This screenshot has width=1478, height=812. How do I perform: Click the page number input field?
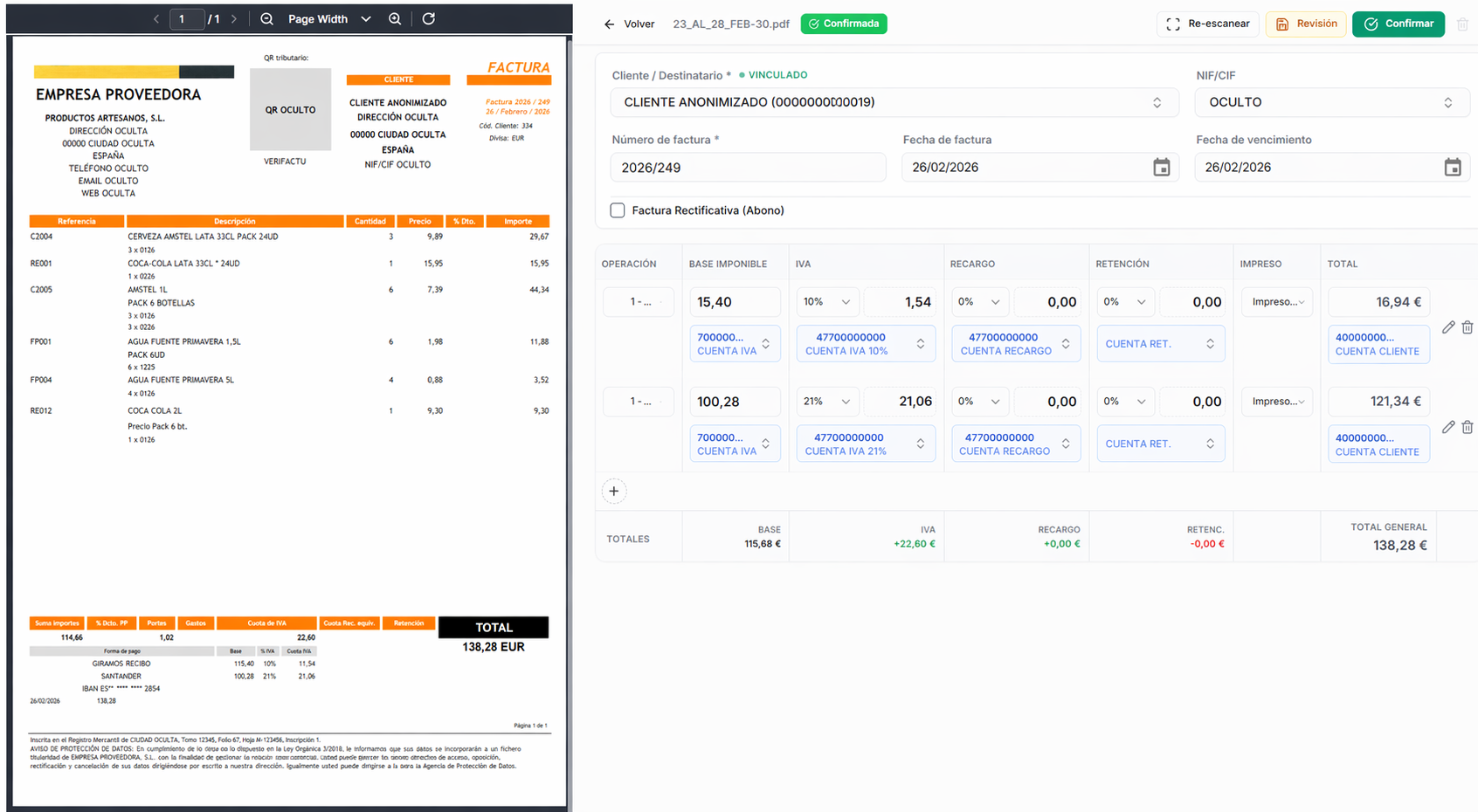187,18
